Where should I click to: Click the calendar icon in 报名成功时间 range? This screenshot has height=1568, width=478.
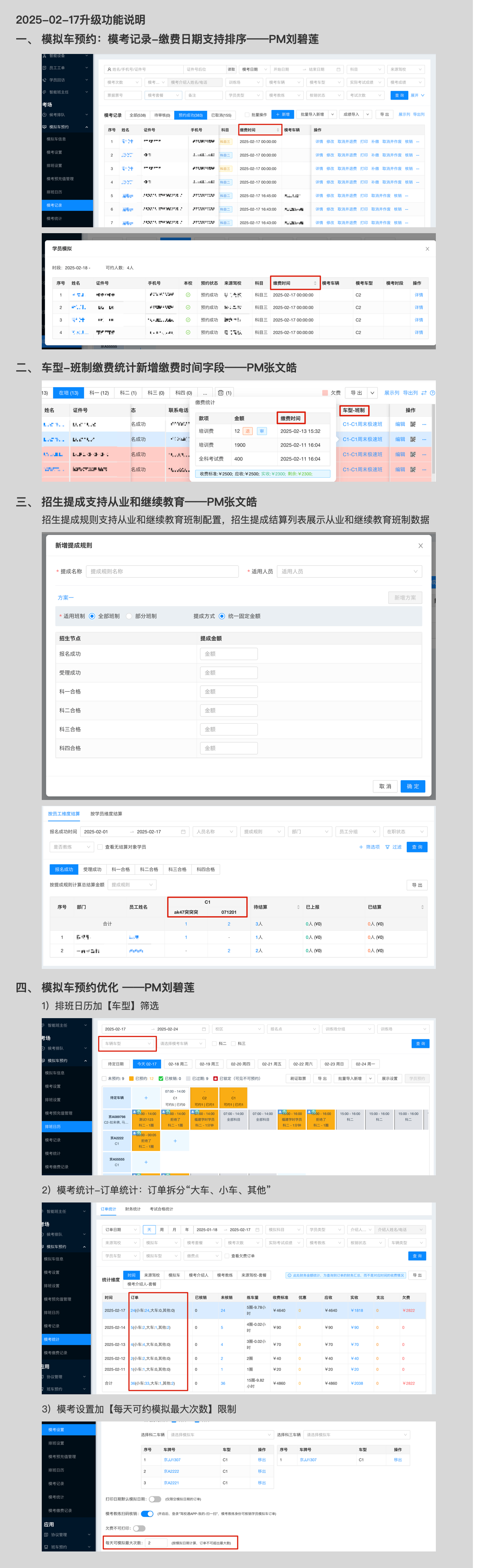[183, 831]
